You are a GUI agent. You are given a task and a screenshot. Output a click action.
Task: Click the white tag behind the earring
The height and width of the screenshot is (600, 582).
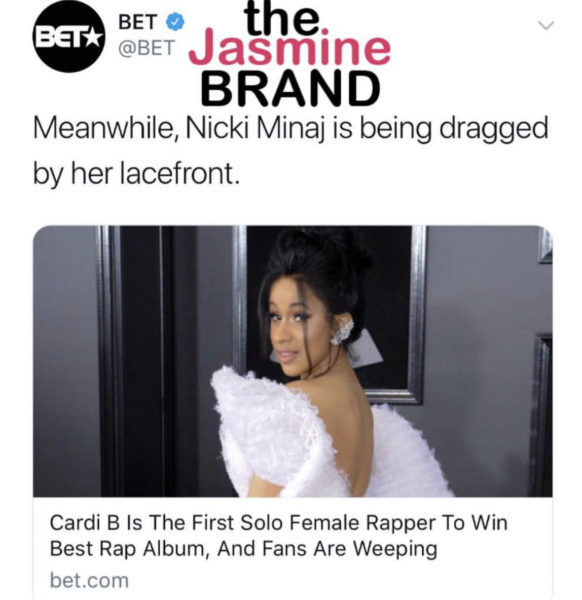coord(366,350)
